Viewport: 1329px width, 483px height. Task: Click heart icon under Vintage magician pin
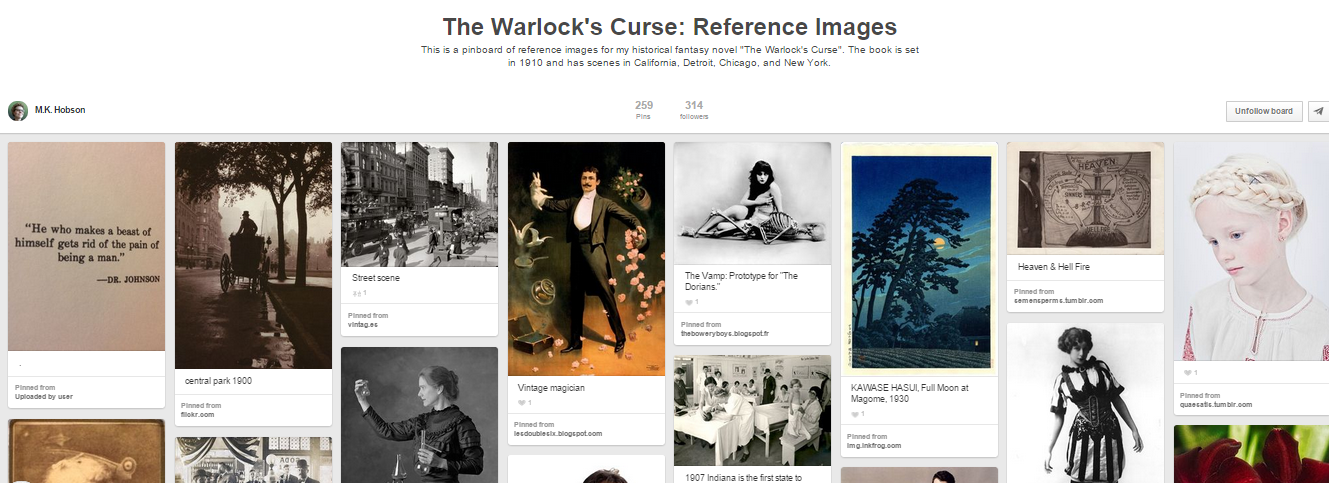point(524,403)
